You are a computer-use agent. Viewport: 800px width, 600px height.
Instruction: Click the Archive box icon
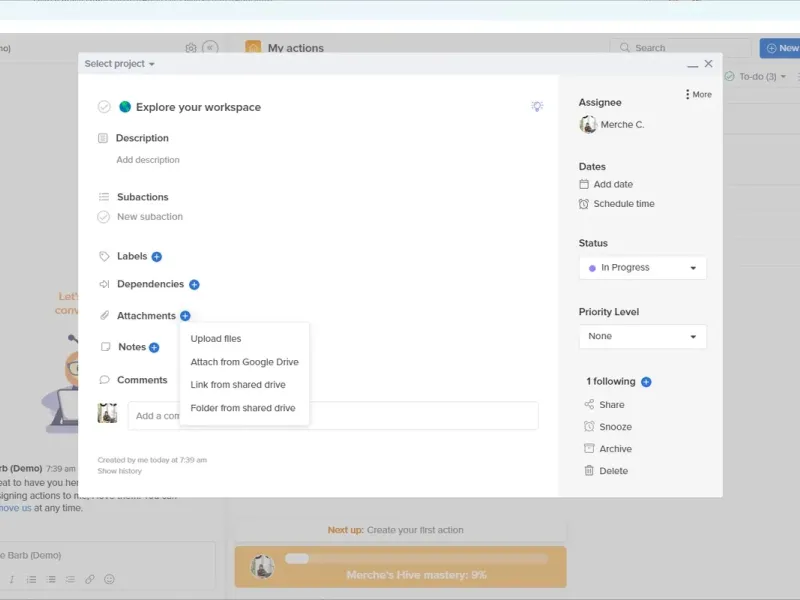click(x=589, y=448)
